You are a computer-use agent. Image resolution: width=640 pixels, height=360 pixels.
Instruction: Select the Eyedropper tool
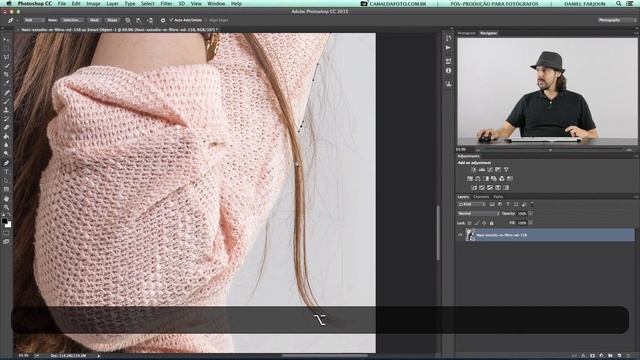coord(6,83)
